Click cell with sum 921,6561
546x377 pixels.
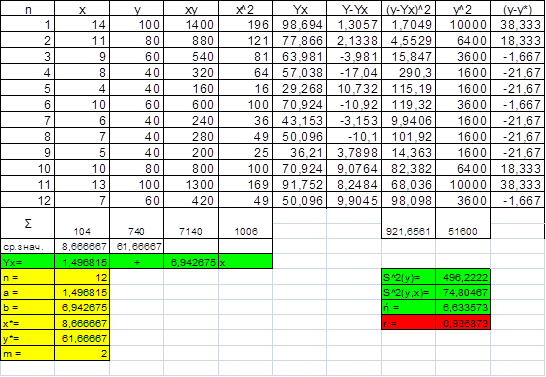[408, 223]
